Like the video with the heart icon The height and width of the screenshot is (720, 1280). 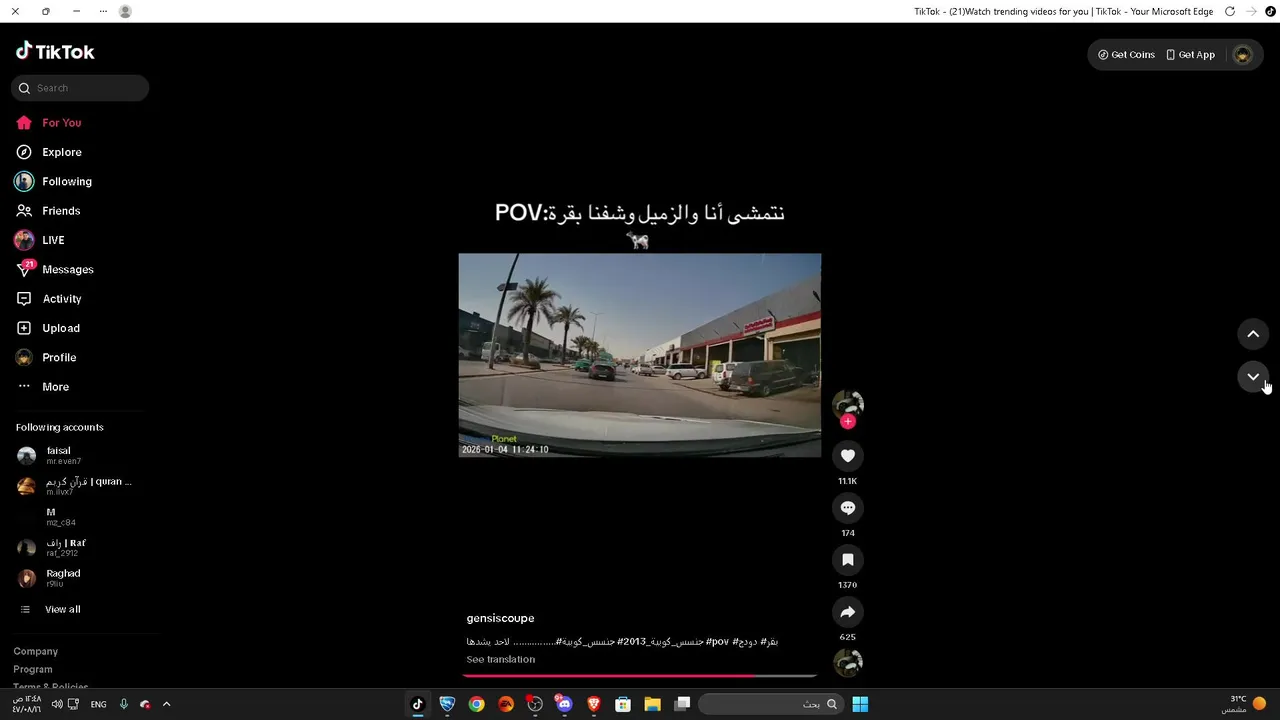(x=848, y=456)
